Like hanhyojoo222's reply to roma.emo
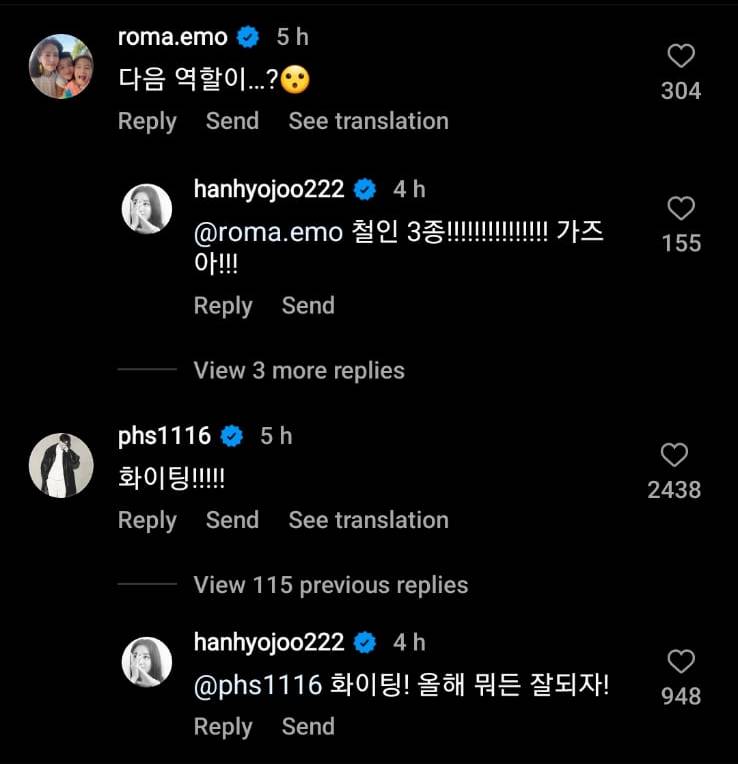The image size is (738, 764). click(x=681, y=208)
